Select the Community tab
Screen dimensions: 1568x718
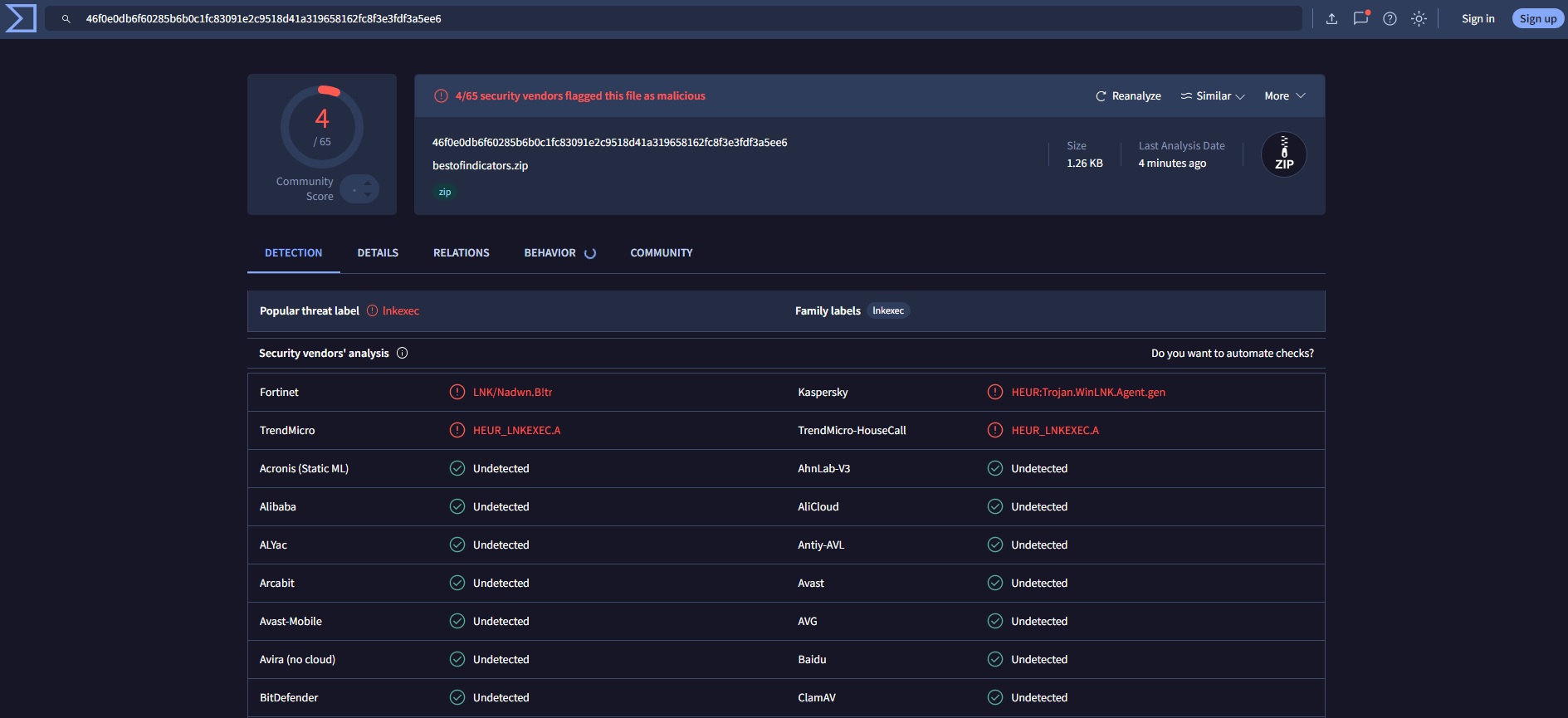click(661, 253)
